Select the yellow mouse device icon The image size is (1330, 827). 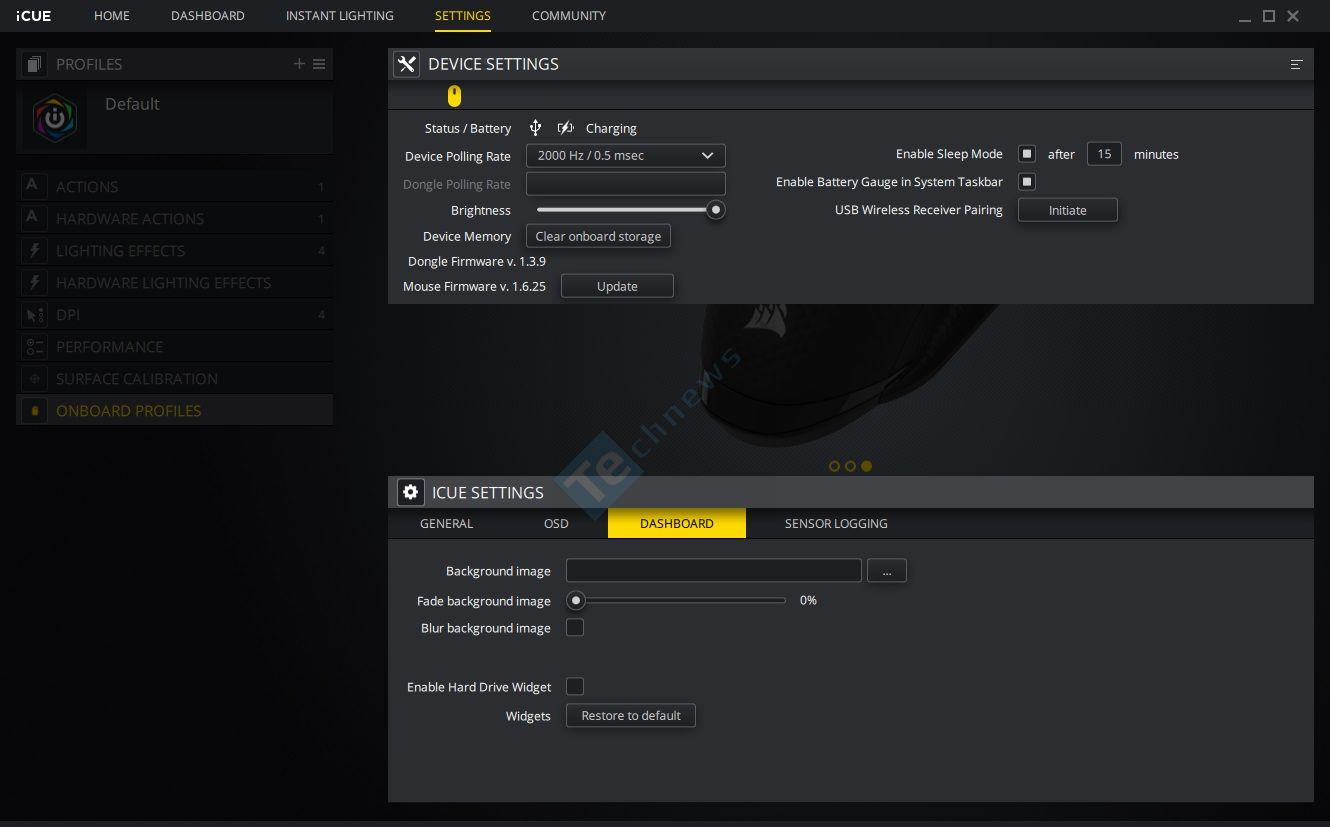[x=454, y=96]
